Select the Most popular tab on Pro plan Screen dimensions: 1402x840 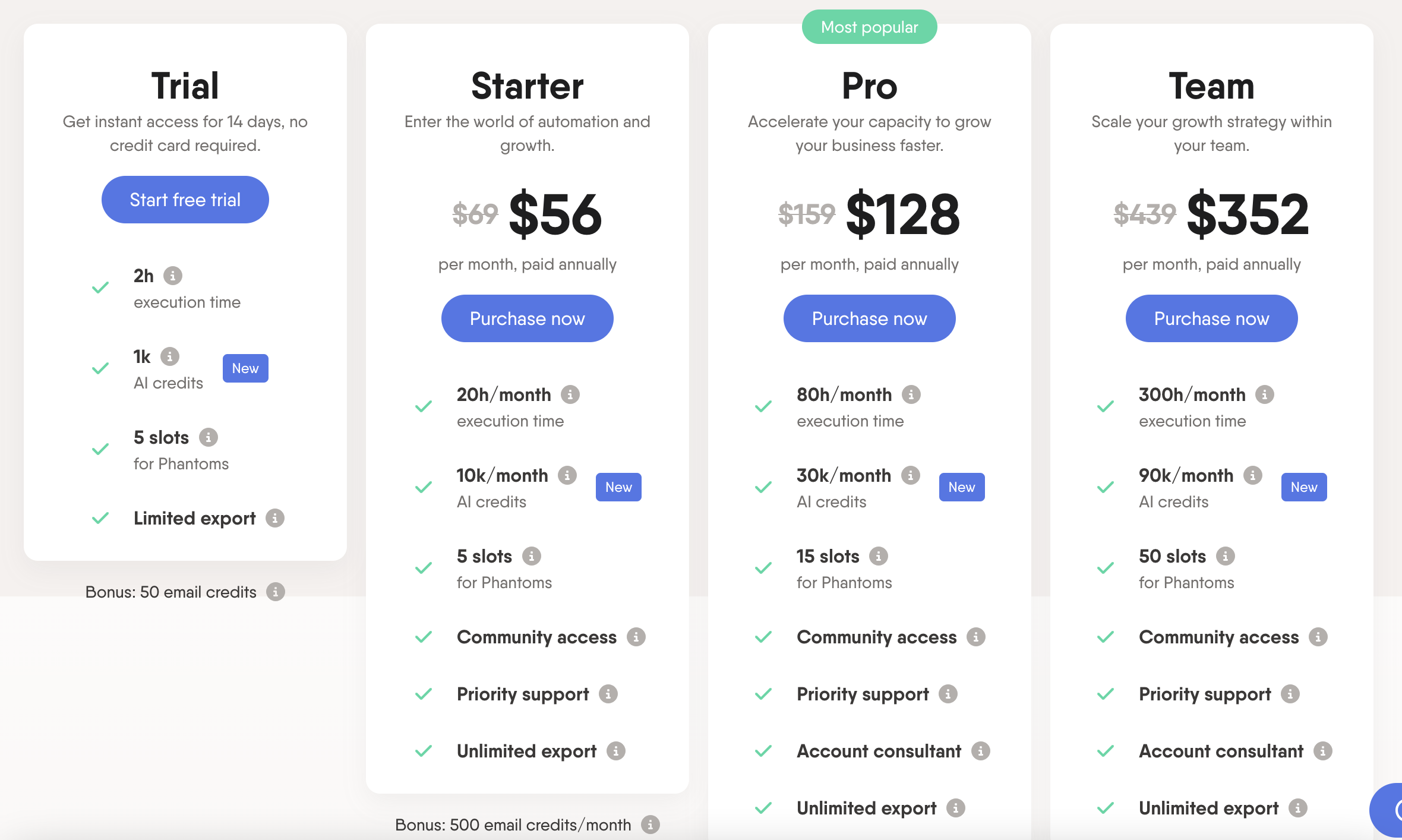pyautogui.click(x=868, y=26)
